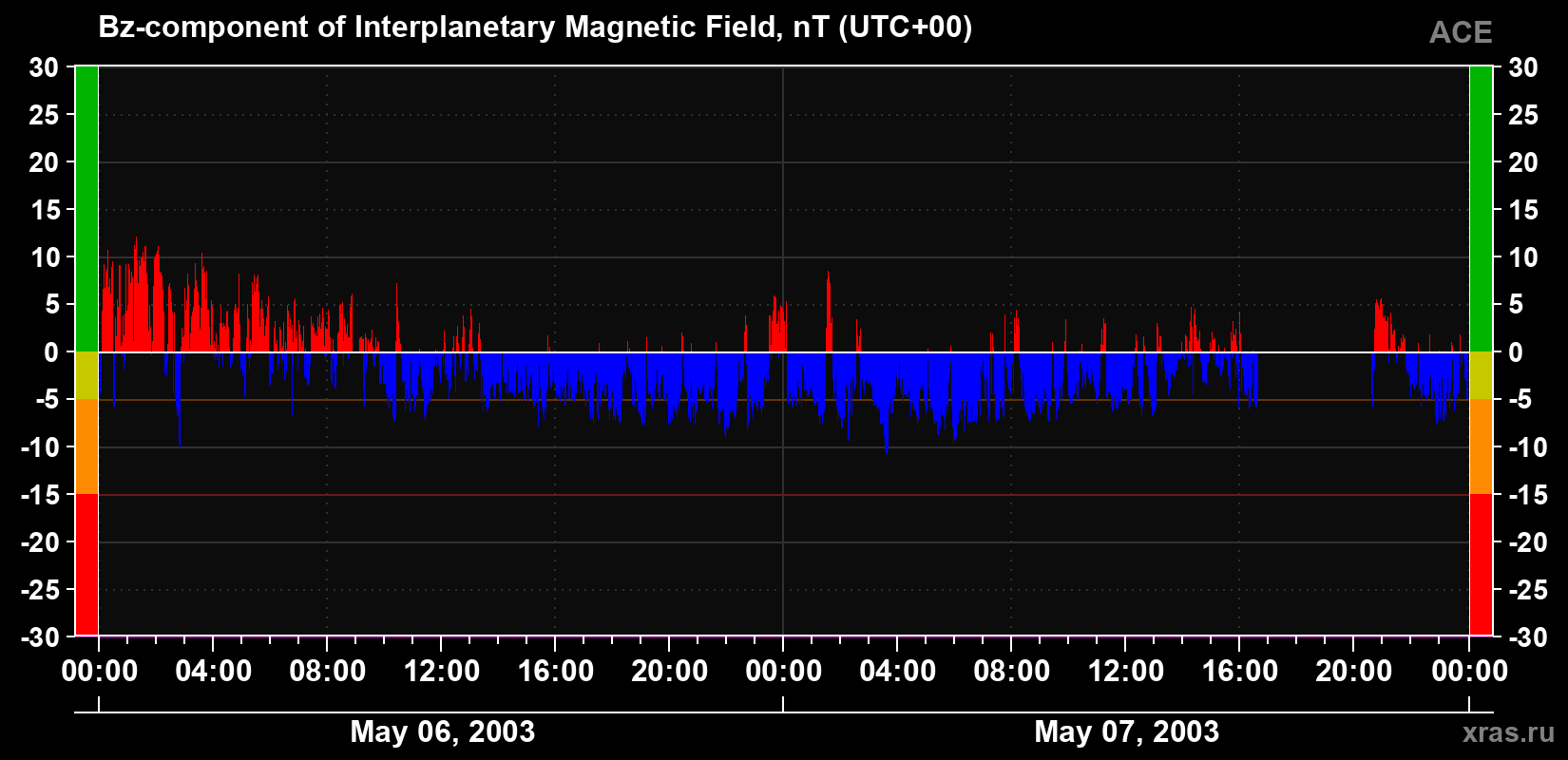The image size is (1568, 760).
Task: Select the 12:00 tick label on May 07
Action: tap(1126, 671)
